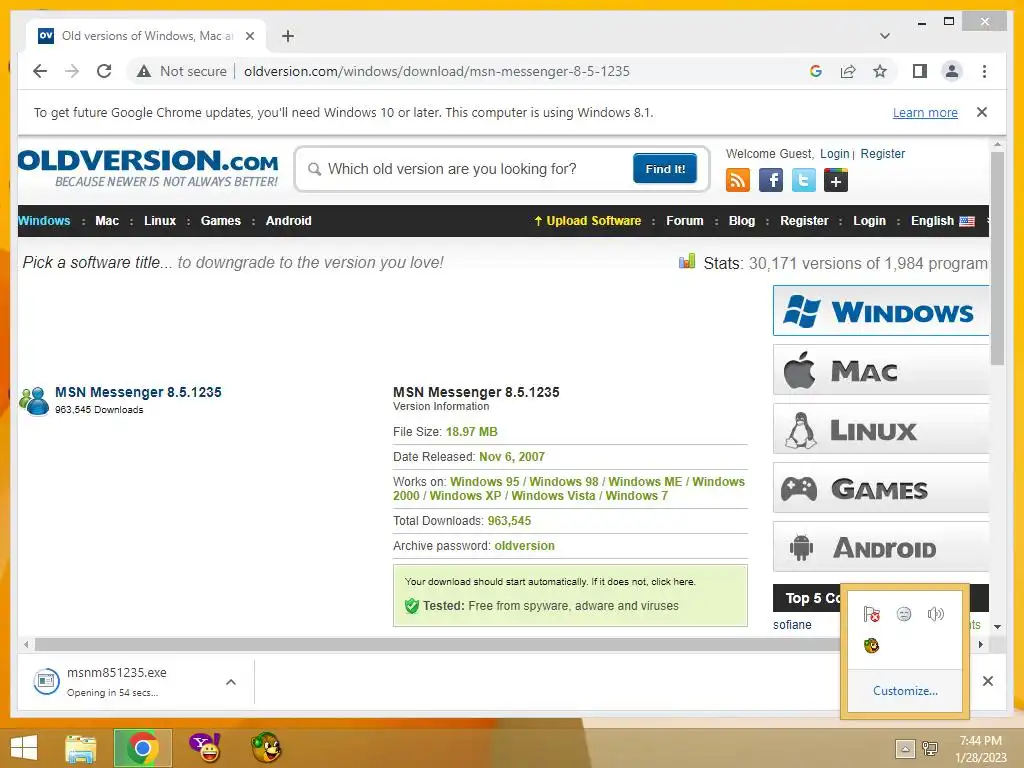Click the large Windows category button

tap(880, 311)
